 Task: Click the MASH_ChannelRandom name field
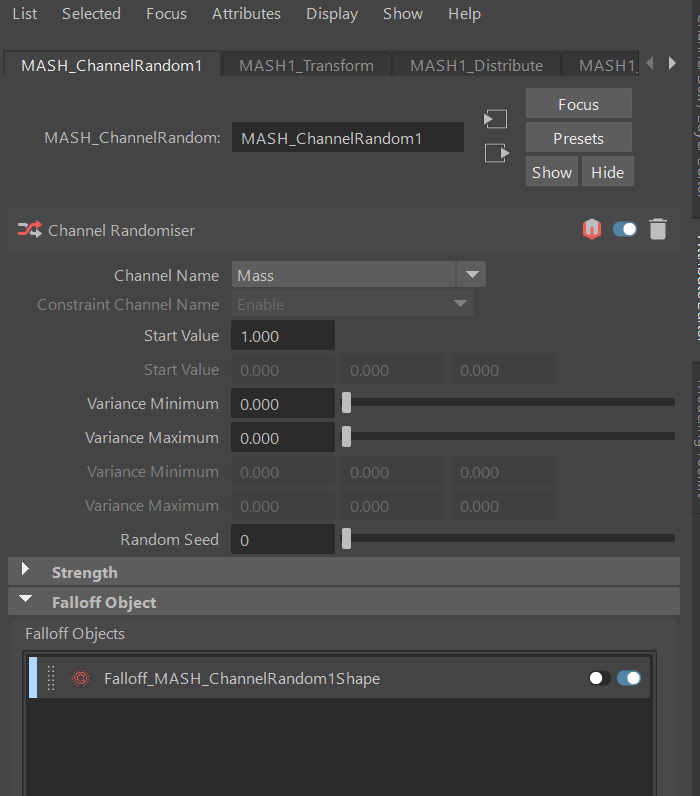(x=348, y=138)
